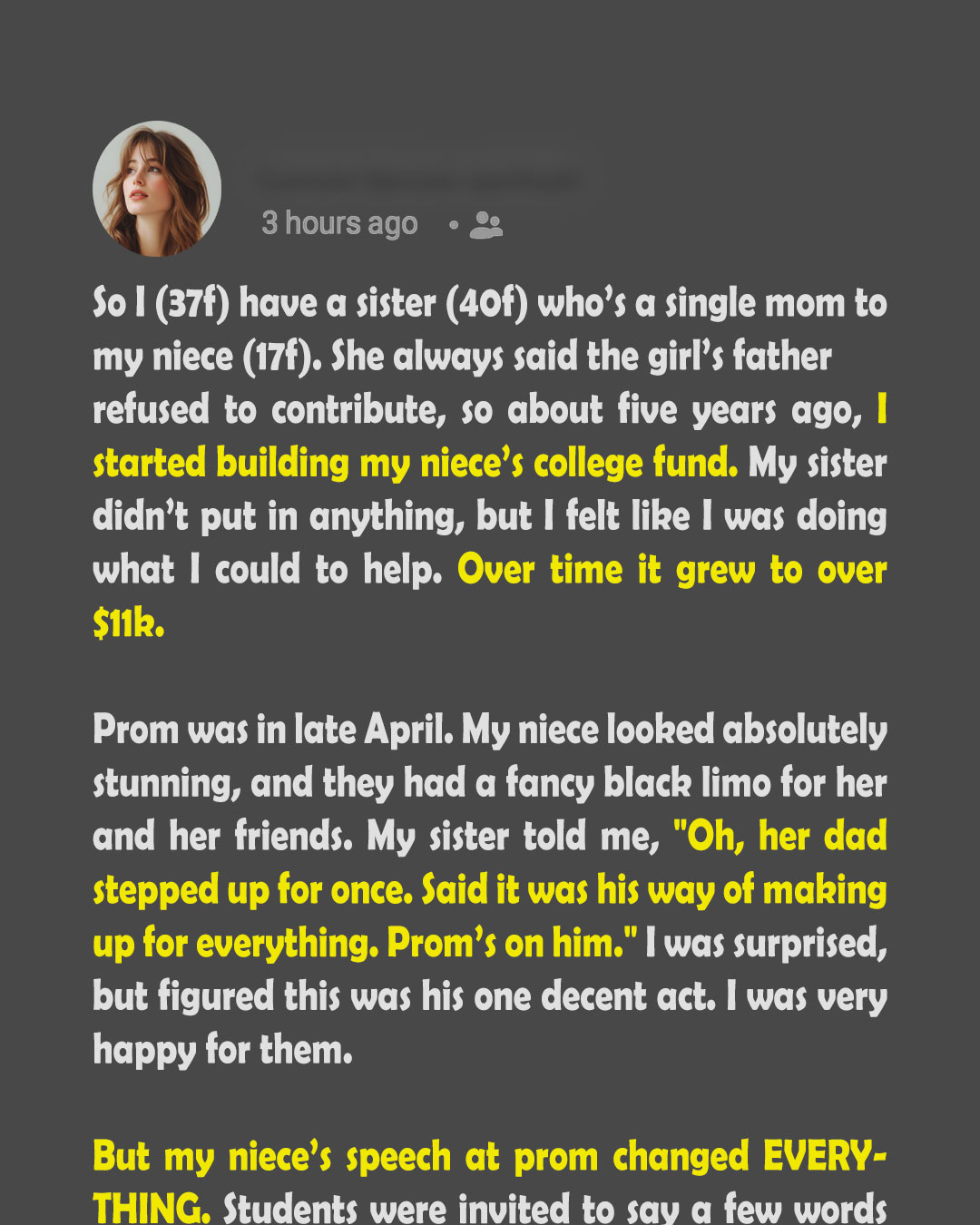The width and height of the screenshot is (980, 1225).
Task: Click highlighted quote "Oh, her dad"
Action: pyautogui.click(x=779, y=837)
